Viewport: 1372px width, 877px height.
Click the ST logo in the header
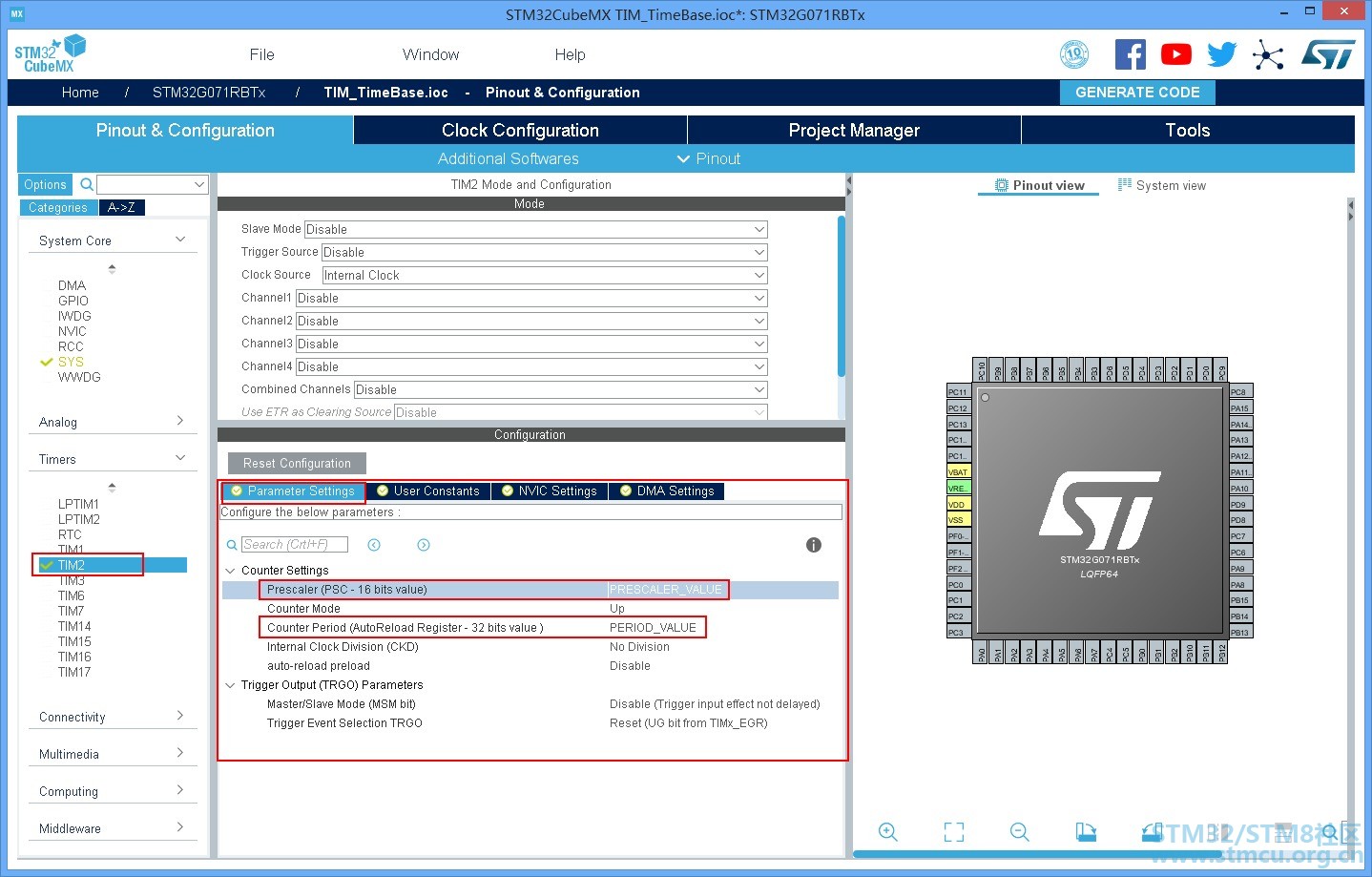(x=1328, y=54)
